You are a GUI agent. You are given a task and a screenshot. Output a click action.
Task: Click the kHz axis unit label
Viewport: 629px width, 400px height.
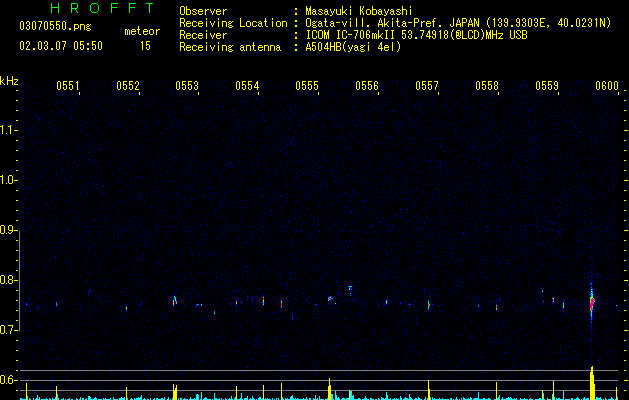pos(9,81)
